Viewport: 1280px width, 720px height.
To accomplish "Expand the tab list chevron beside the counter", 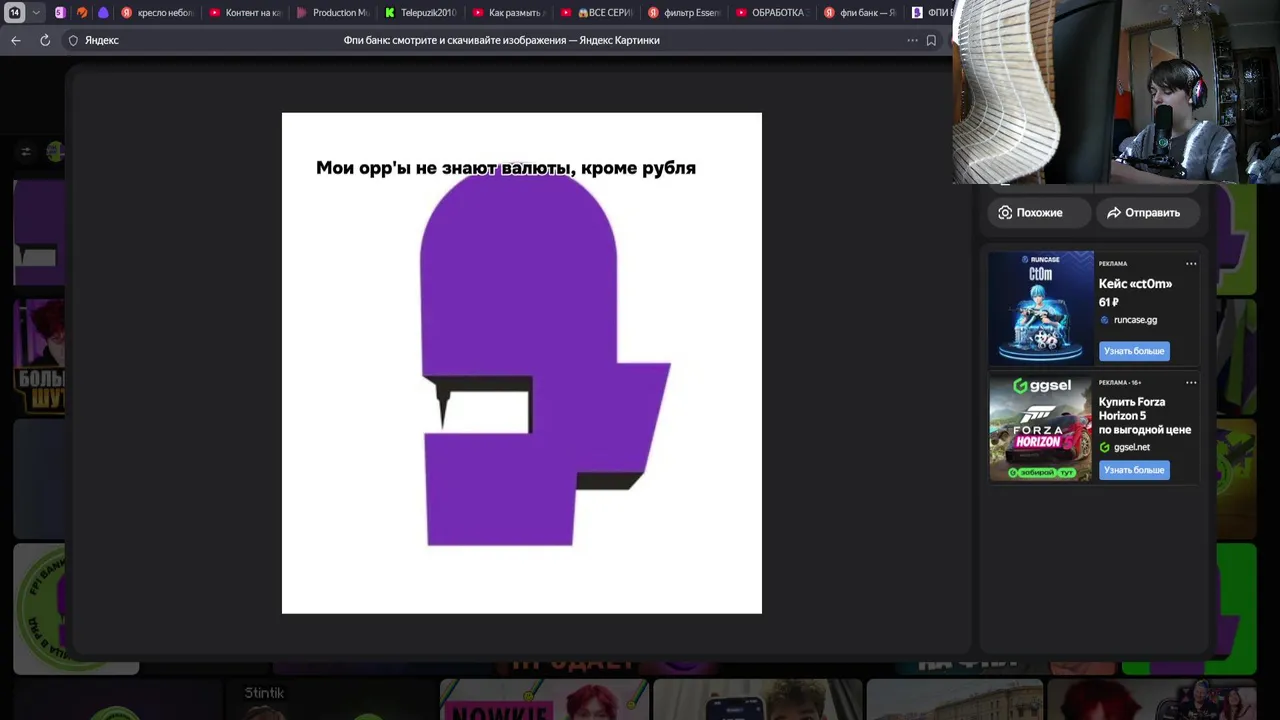I will click(36, 13).
